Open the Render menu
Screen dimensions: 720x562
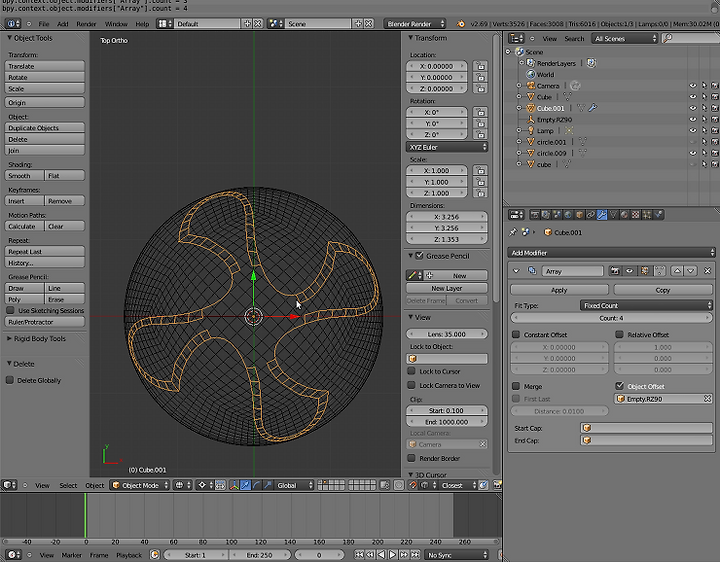click(x=86, y=24)
